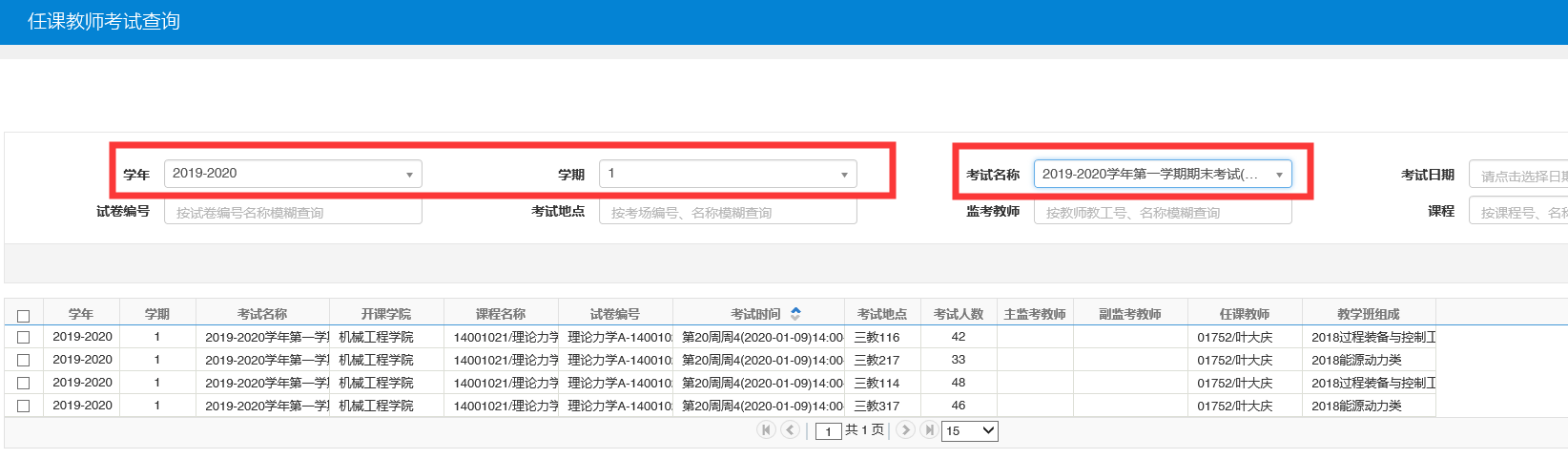Focus the 试卷编号 search input field
The image size is (1568, 459).
pos(293,212)
